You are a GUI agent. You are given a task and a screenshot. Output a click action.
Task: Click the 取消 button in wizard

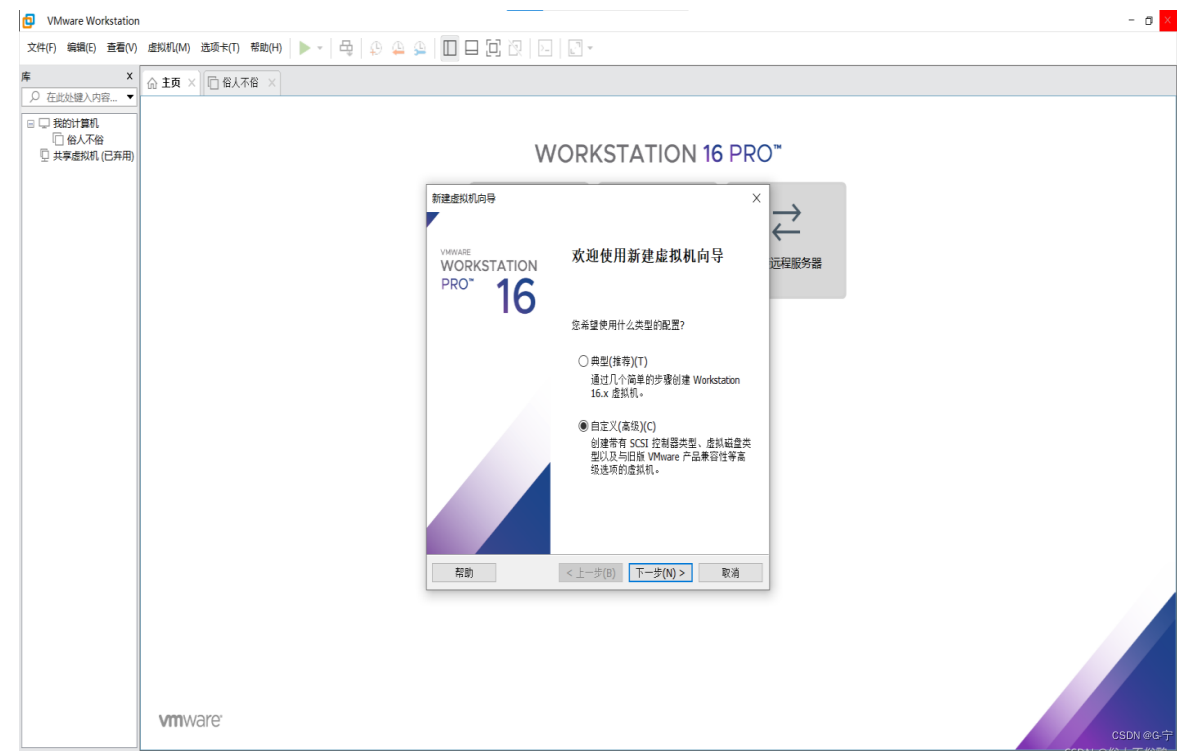pos(730,573)
